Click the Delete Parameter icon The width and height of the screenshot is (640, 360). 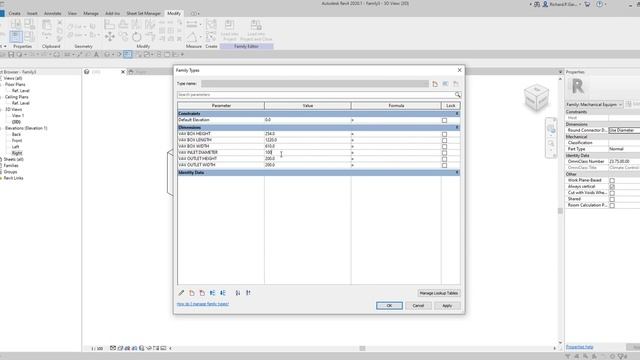(202, 293)
